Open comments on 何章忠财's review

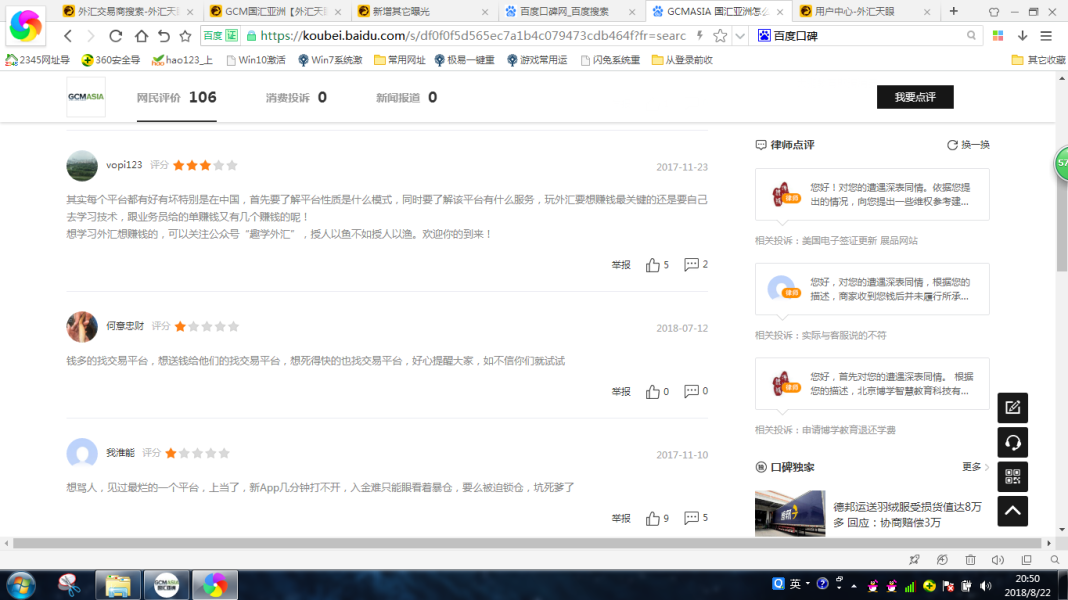click(x=691, y=392)
